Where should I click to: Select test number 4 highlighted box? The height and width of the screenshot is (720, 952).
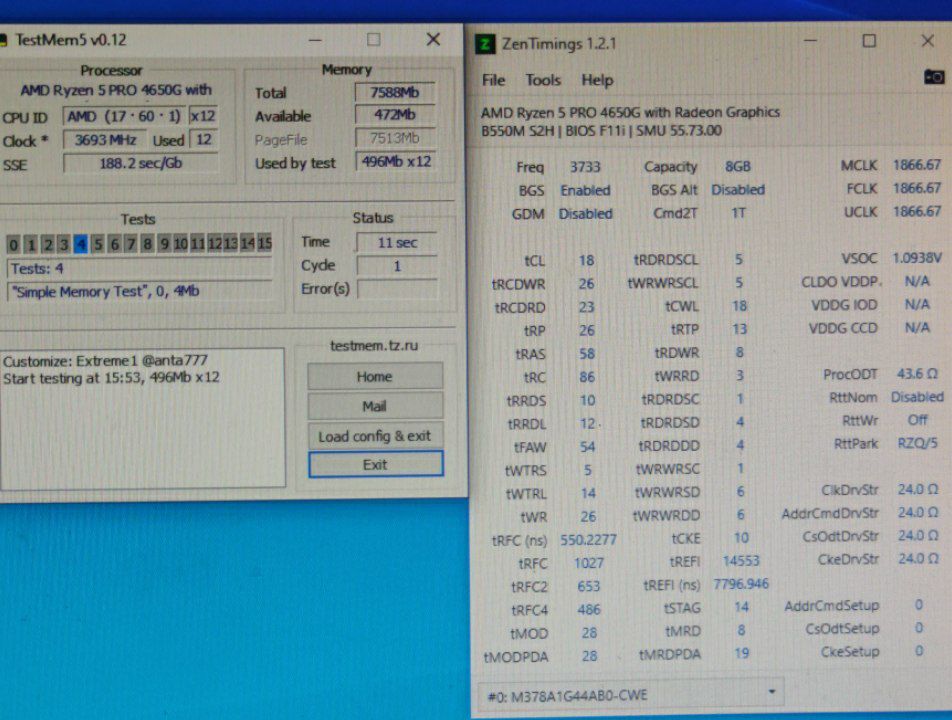(x=80, y=244)
